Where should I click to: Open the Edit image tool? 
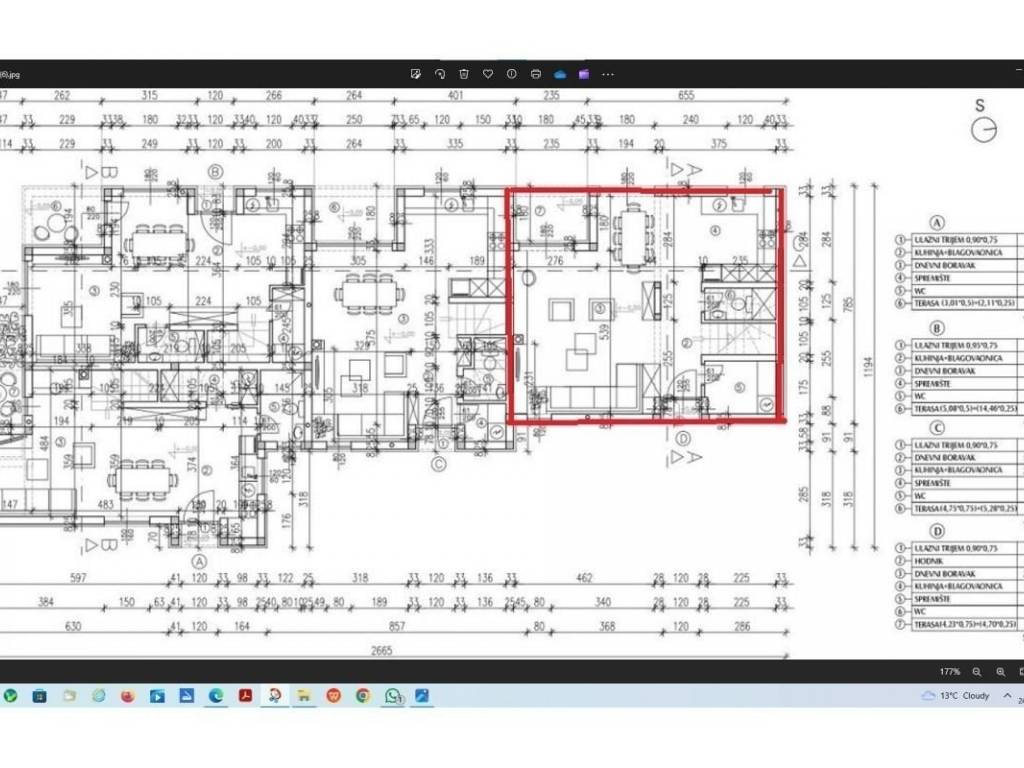click(x=415, y=74)
